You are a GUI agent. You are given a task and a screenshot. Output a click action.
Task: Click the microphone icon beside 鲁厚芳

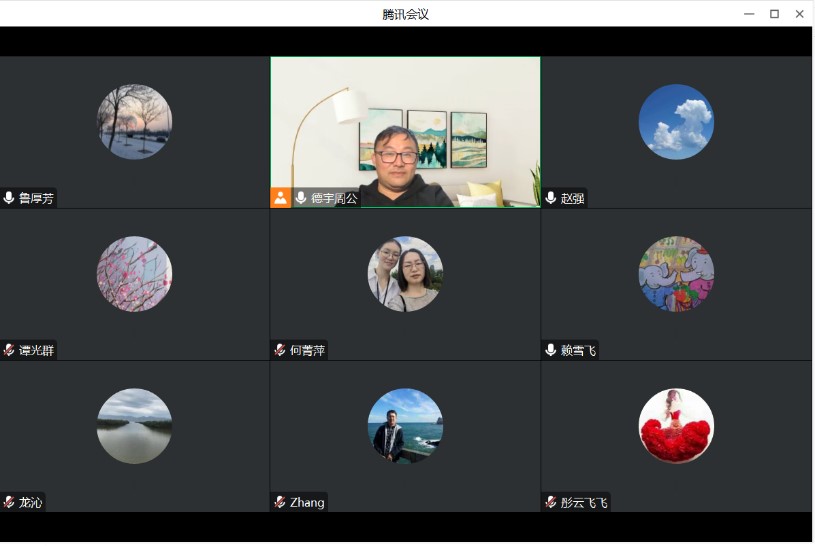point(9,198)
